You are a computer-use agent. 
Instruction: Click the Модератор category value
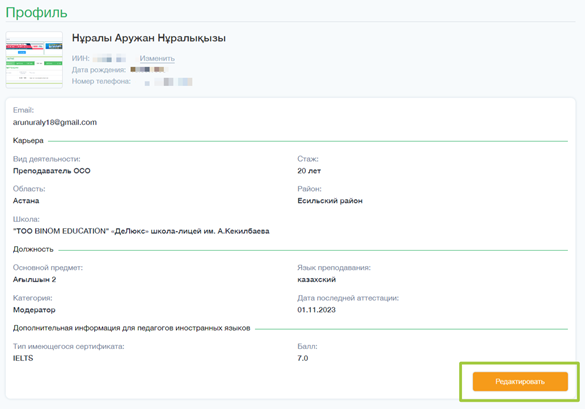[x=34, y=310]
